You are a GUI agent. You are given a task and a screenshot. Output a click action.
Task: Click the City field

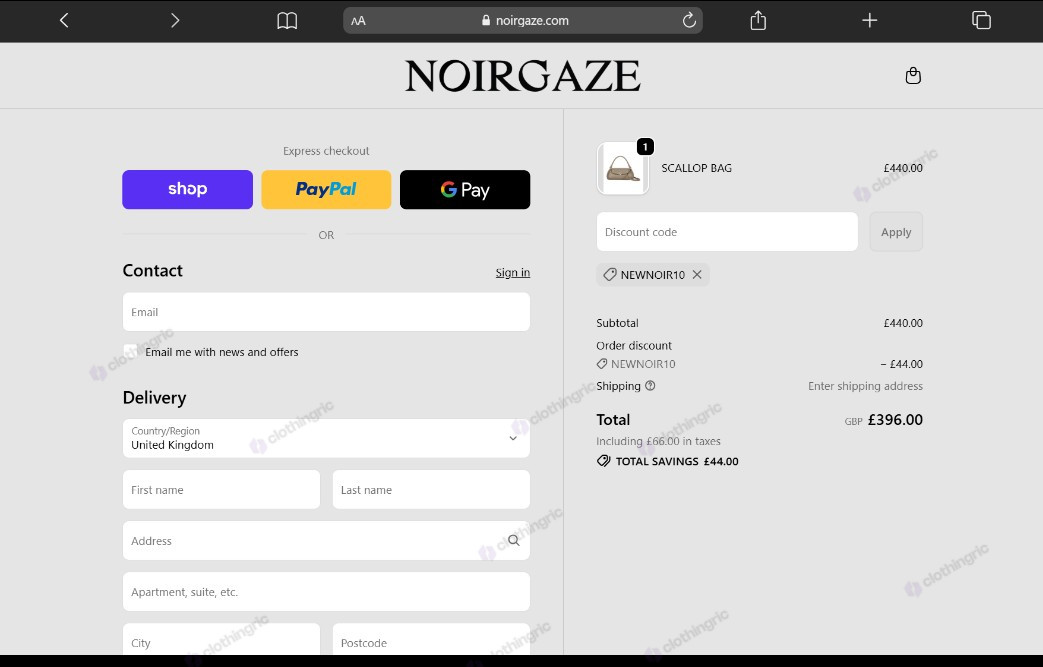[x=222, y=640]
